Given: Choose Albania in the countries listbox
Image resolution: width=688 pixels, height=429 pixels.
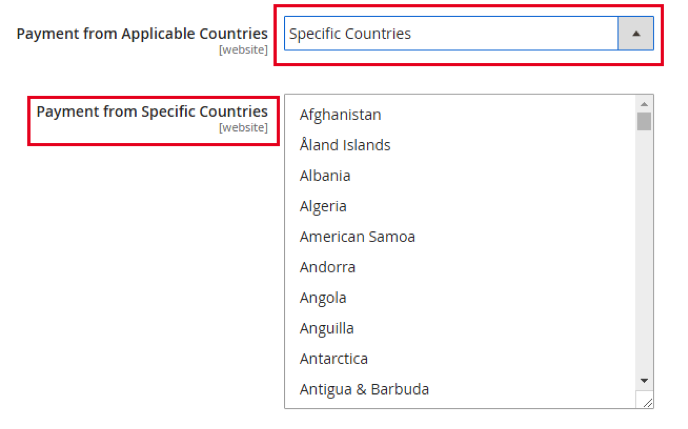Looking at the screenshot, I should (325, 176).
